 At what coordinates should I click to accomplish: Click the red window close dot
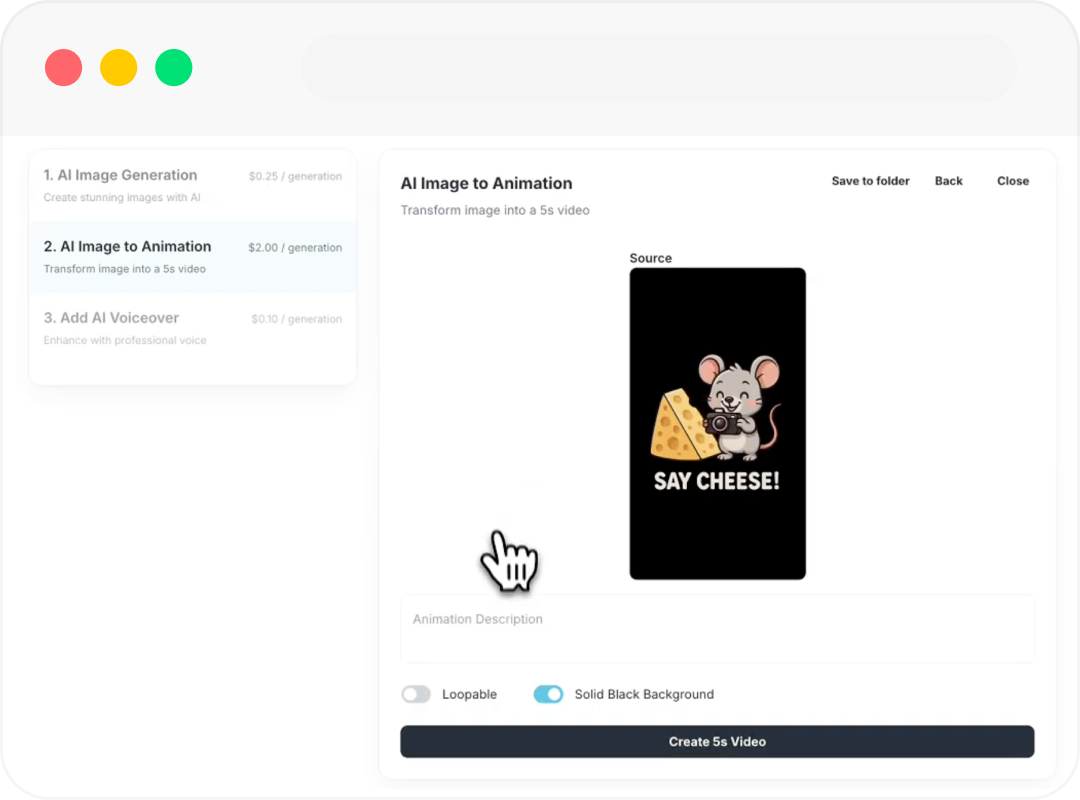tap(63, 68)
